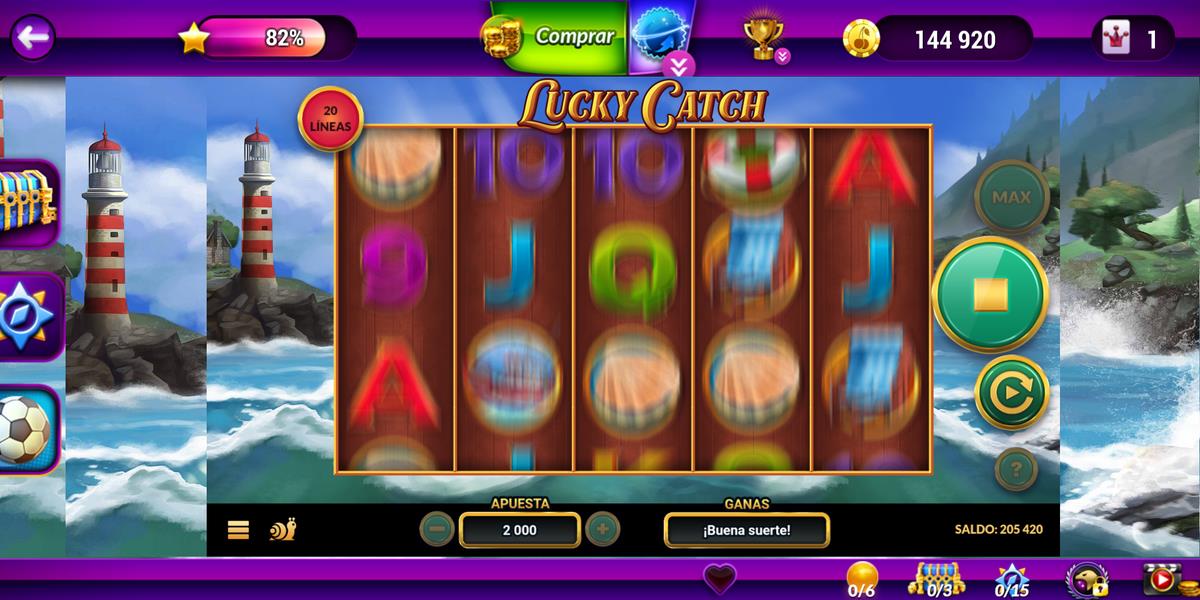
Task: Decrease the bet with the minus button
Action: 437,528
